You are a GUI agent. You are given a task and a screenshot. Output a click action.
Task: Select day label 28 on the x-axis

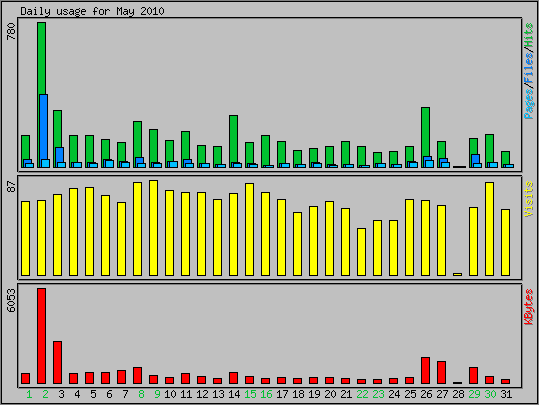coord(458,394)
